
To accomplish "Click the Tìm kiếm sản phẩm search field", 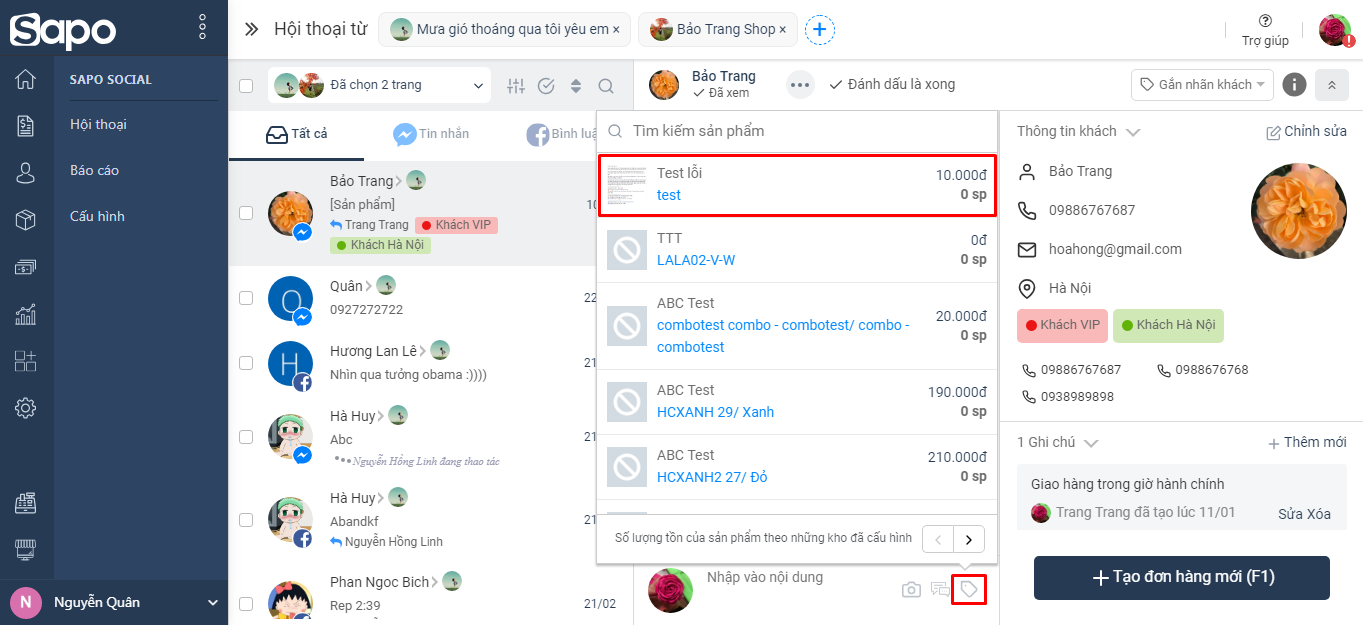I will pyautogui.click(x=798, y=131).
